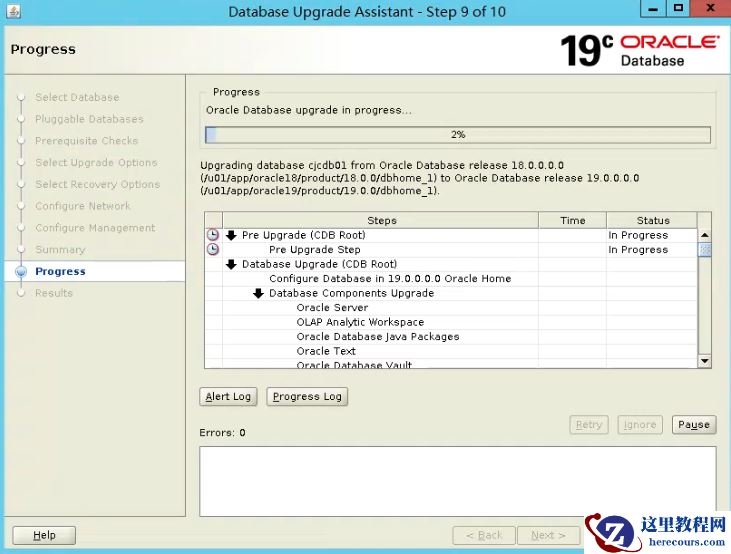The height and width of the screenshot is (554, 731).
Task: Click the errors message text area
Action: (458, 481)
